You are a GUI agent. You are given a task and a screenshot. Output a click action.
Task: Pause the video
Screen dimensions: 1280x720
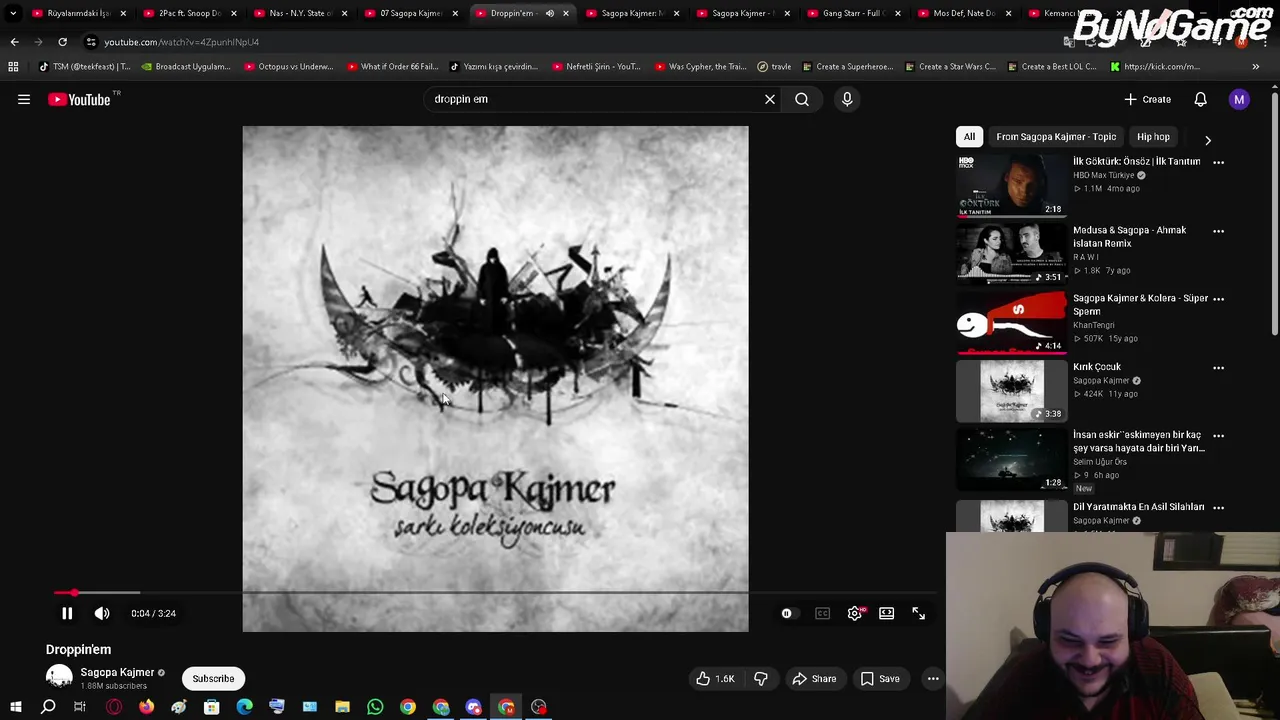(67, 613)
